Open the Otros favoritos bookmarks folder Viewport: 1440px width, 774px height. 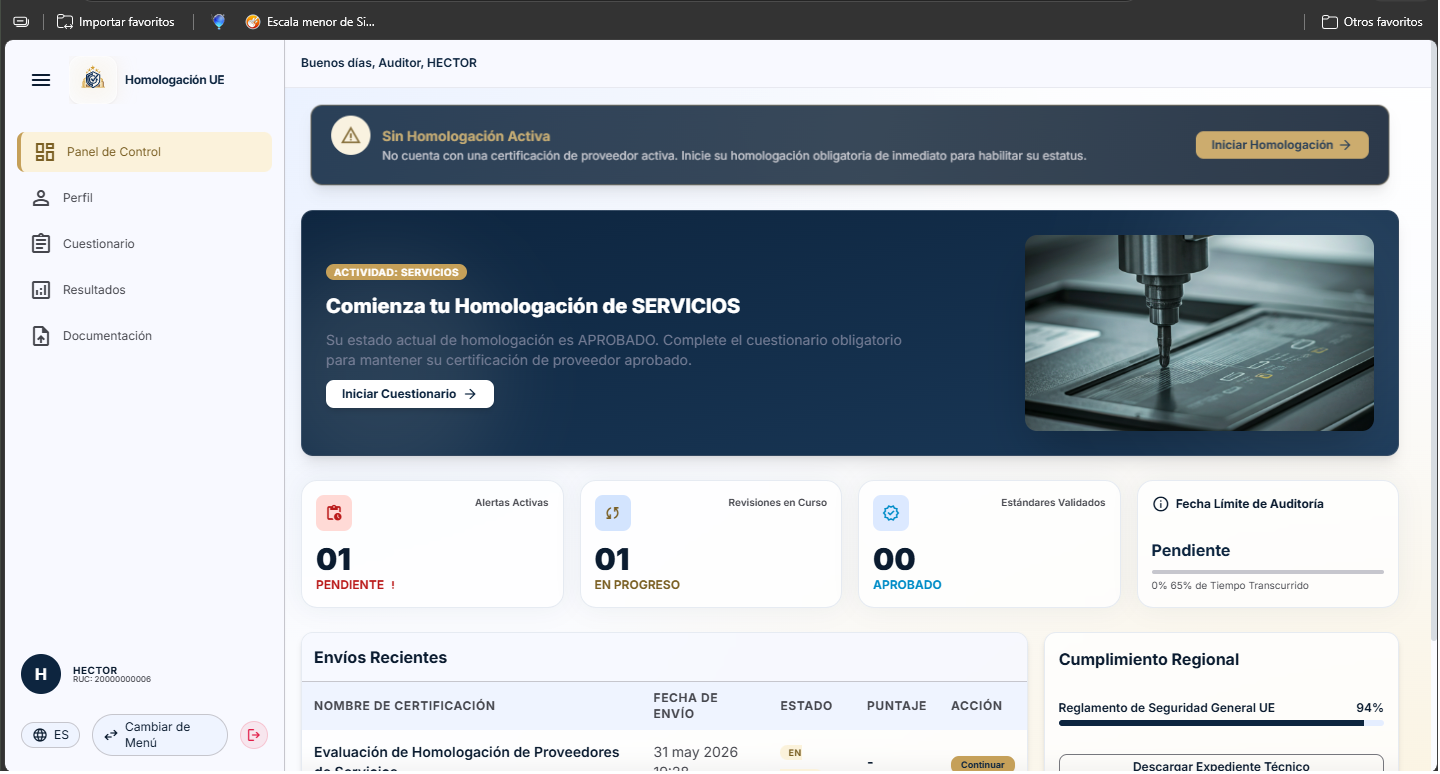(1372, 21)
